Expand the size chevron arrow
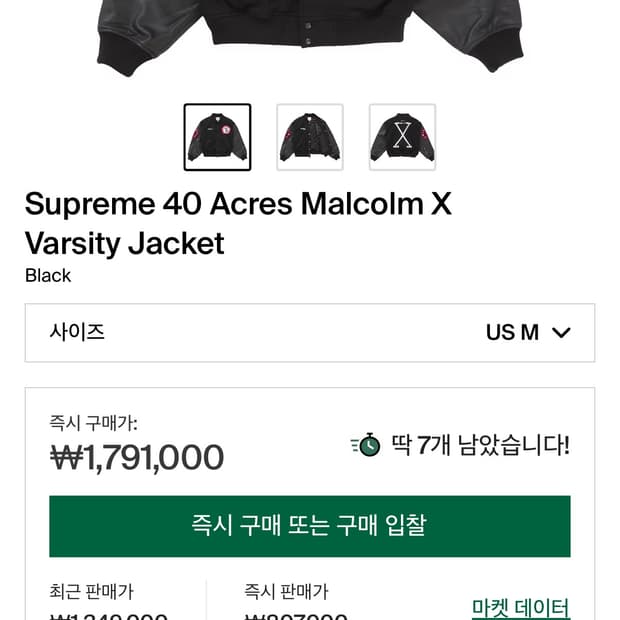The width and height of the screenshot is (620, 620). coord(561,333)
